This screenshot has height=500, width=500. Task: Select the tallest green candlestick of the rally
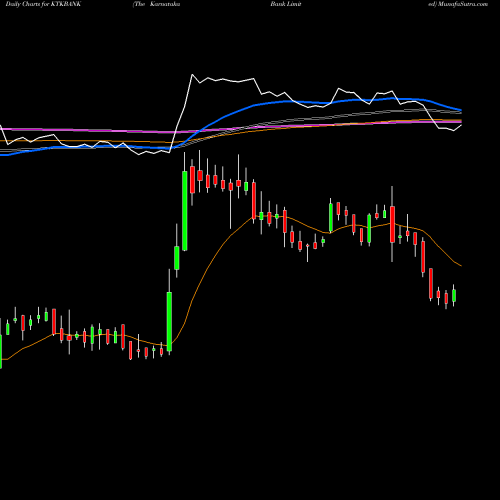click(x=185, y=211)
